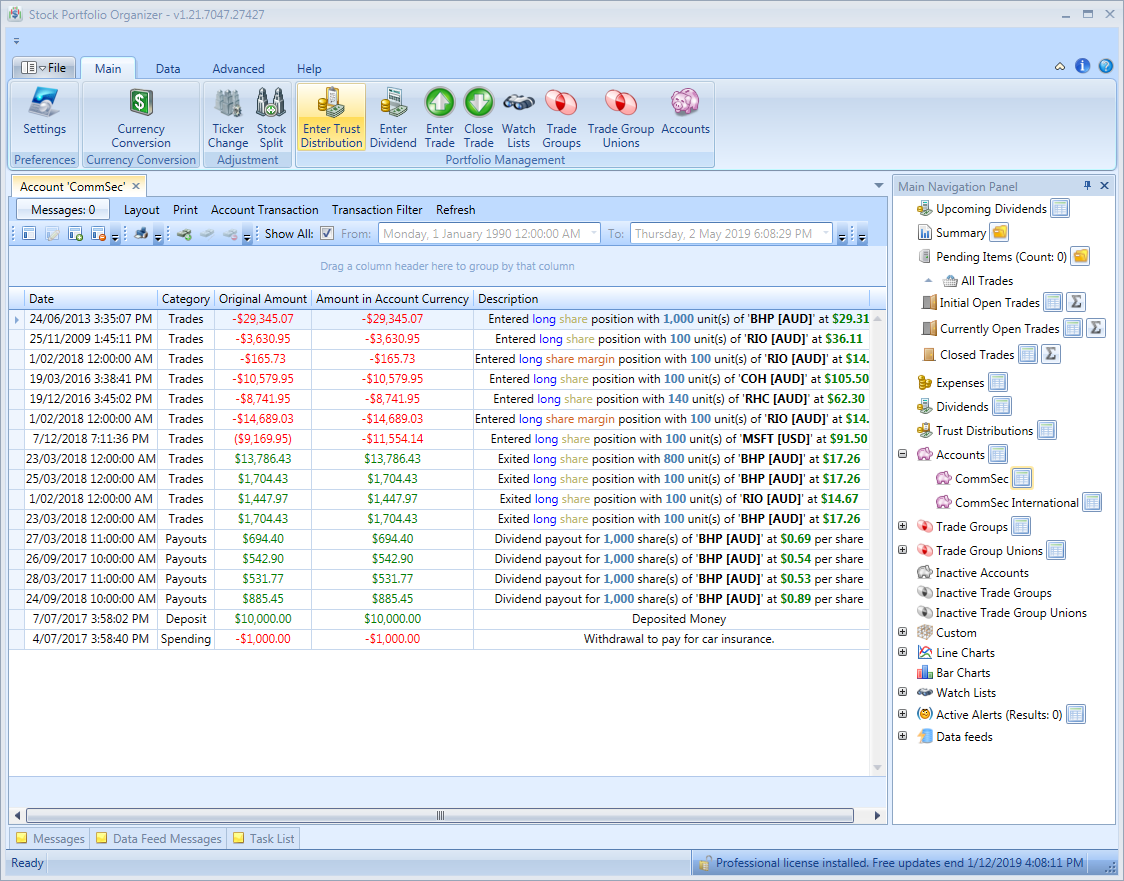Click the Refresh button
This screenshot has width=1124, height=881.
[x=455, y=209]
